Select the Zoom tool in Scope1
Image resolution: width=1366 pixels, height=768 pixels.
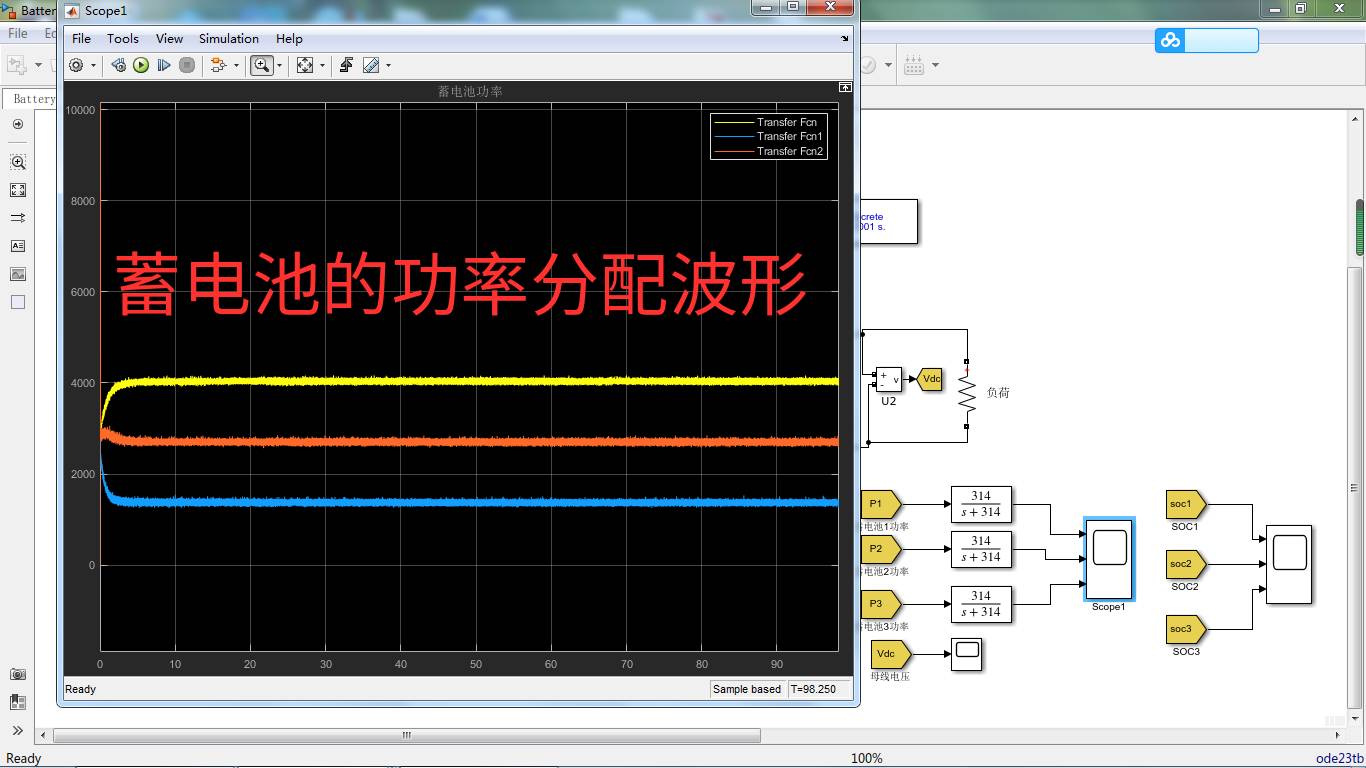point(262,65)
